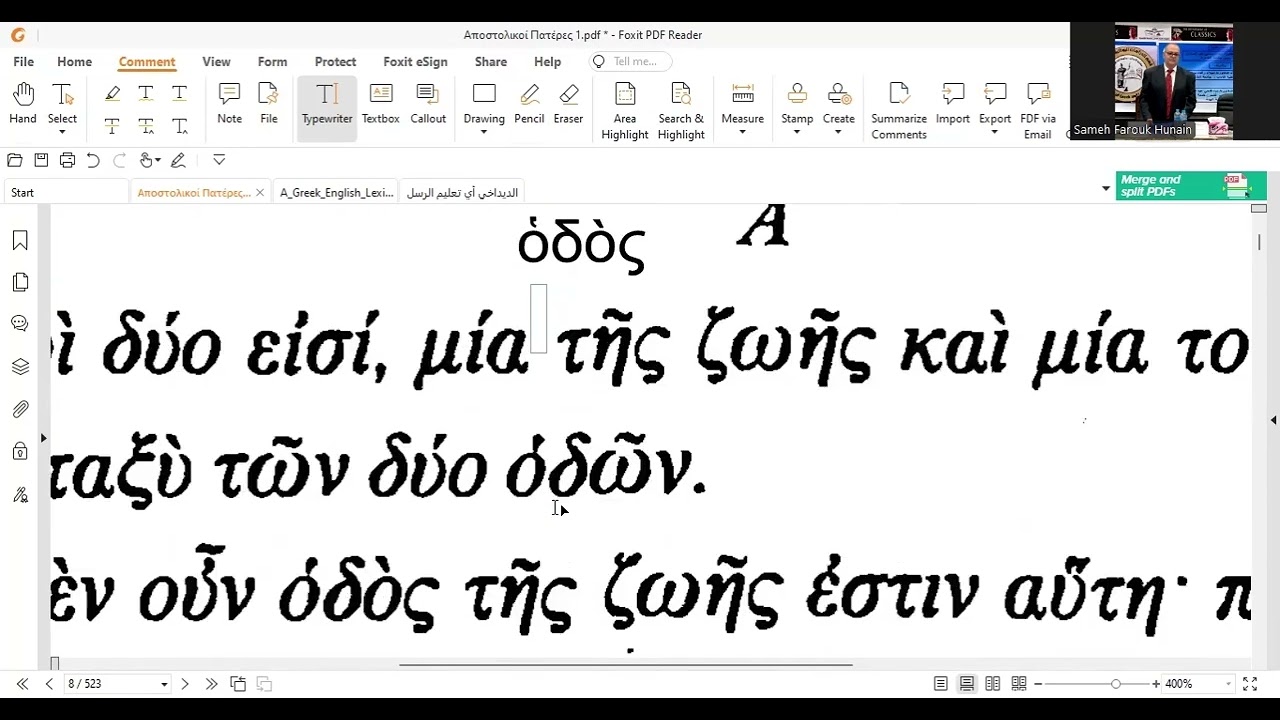Open the Stamp dropdown
1280x720 pixels.
(x=797, y=132)
